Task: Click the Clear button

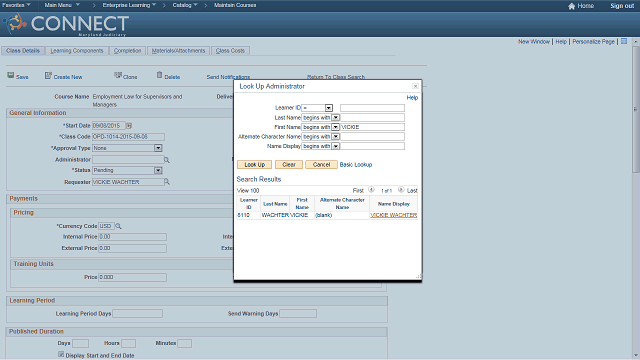Action: click(x=289, y=164)
